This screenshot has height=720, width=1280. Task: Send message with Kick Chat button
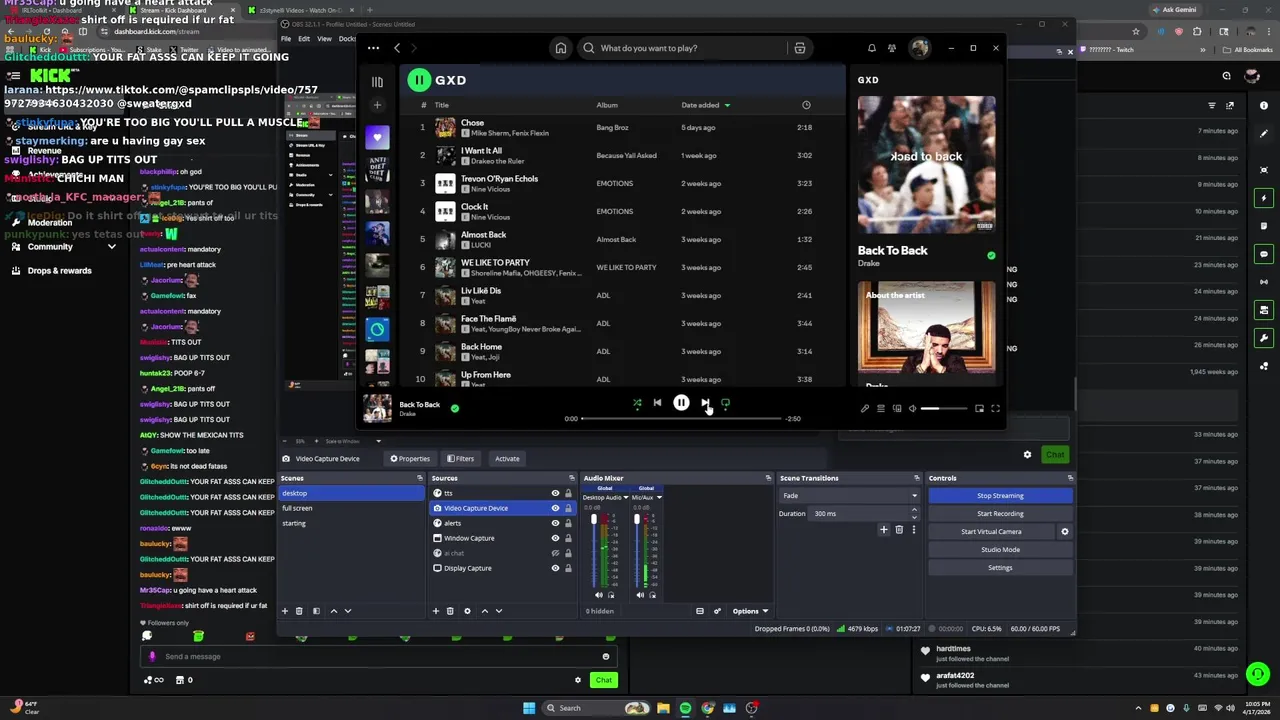pos(603,680)
